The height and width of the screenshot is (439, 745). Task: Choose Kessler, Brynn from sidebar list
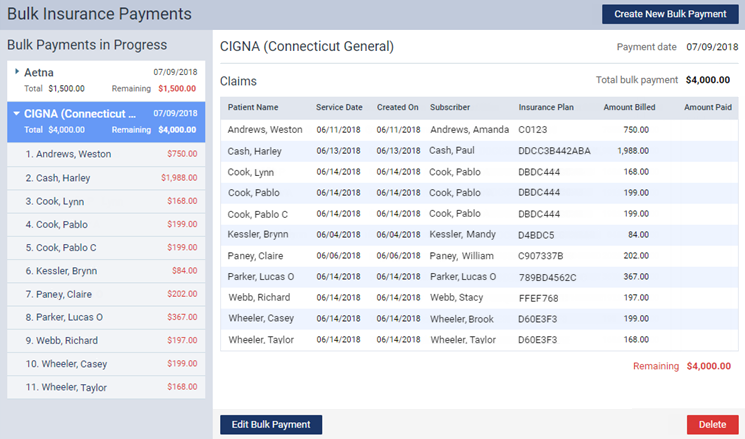pos(106,271)
